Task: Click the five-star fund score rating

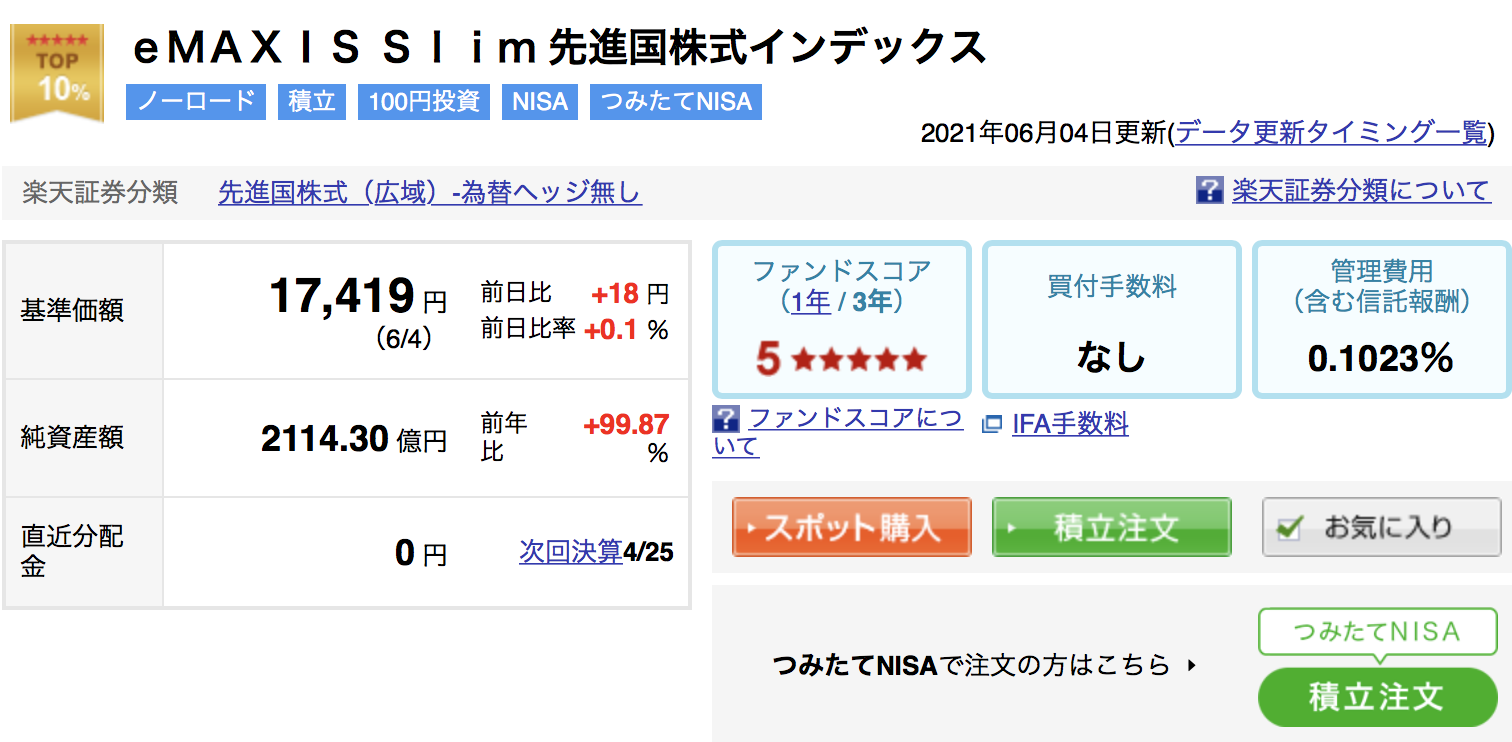Action: pos(842,359)
